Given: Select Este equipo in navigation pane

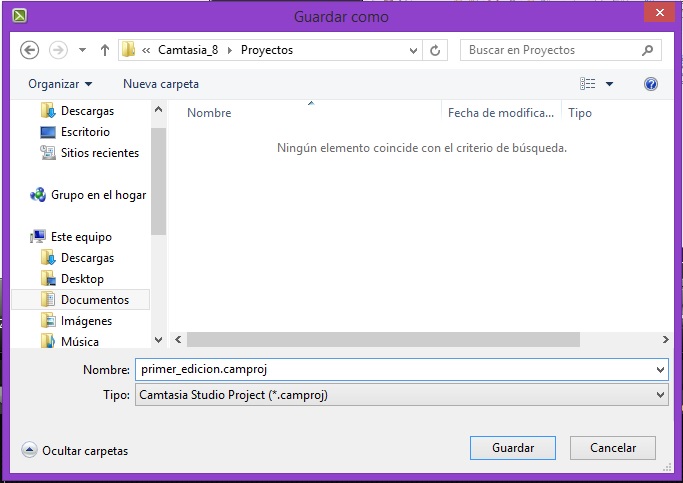Looking at the screenshot, I should (81, 237).
